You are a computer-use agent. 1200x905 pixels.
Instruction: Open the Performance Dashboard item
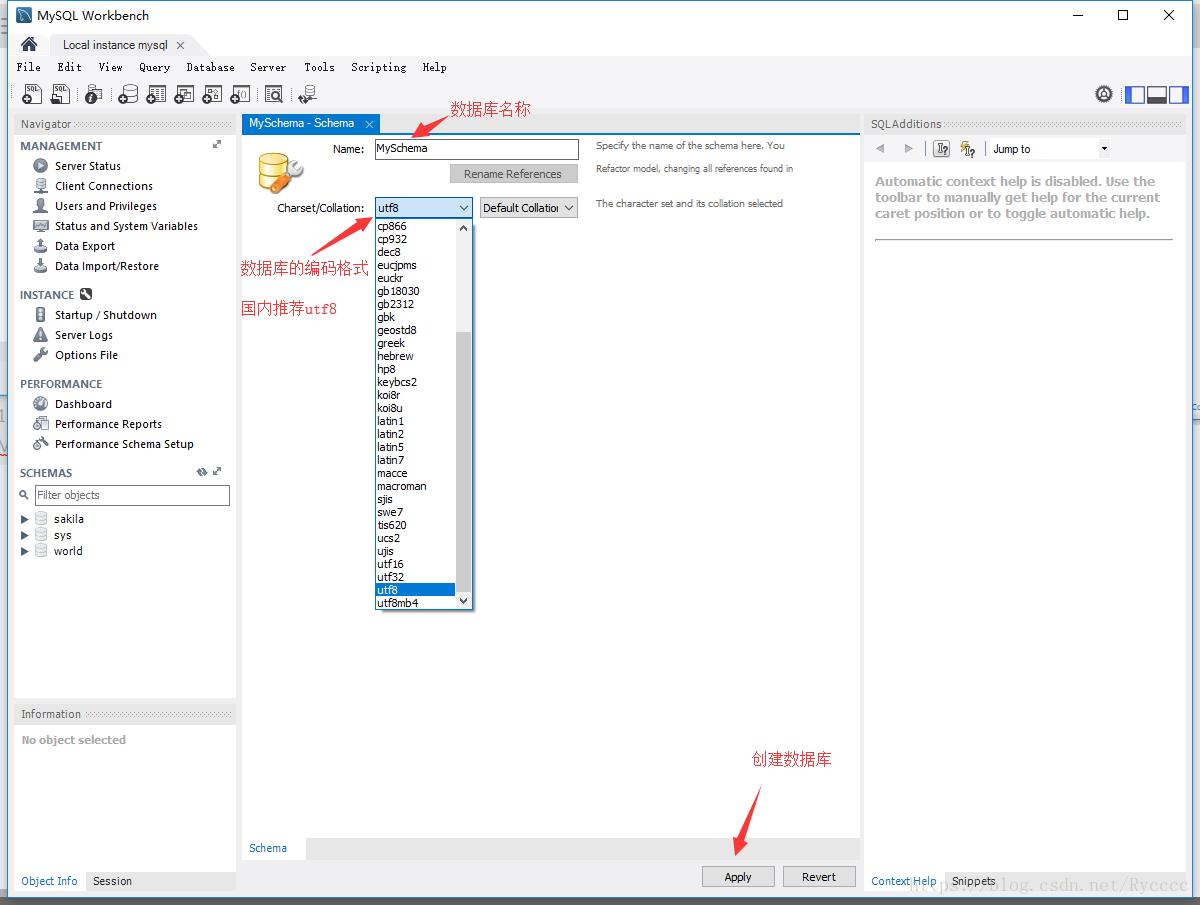coord(83,404)
